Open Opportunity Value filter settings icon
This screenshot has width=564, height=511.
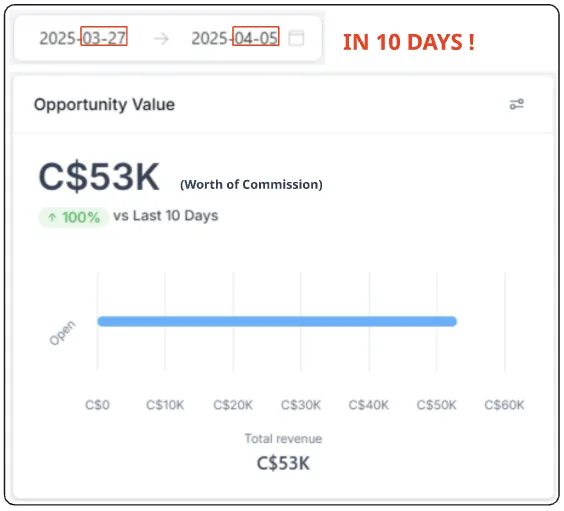point(517,104)
